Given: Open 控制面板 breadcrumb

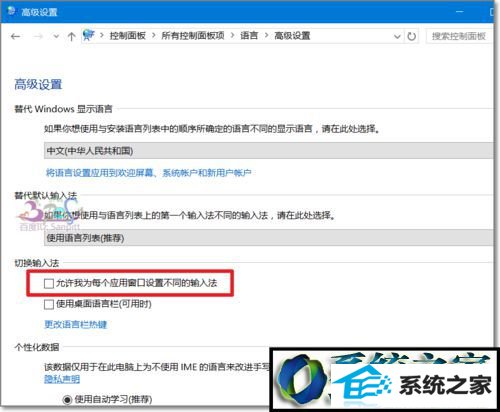Looking at the screenshot, I should pos(128,36).
